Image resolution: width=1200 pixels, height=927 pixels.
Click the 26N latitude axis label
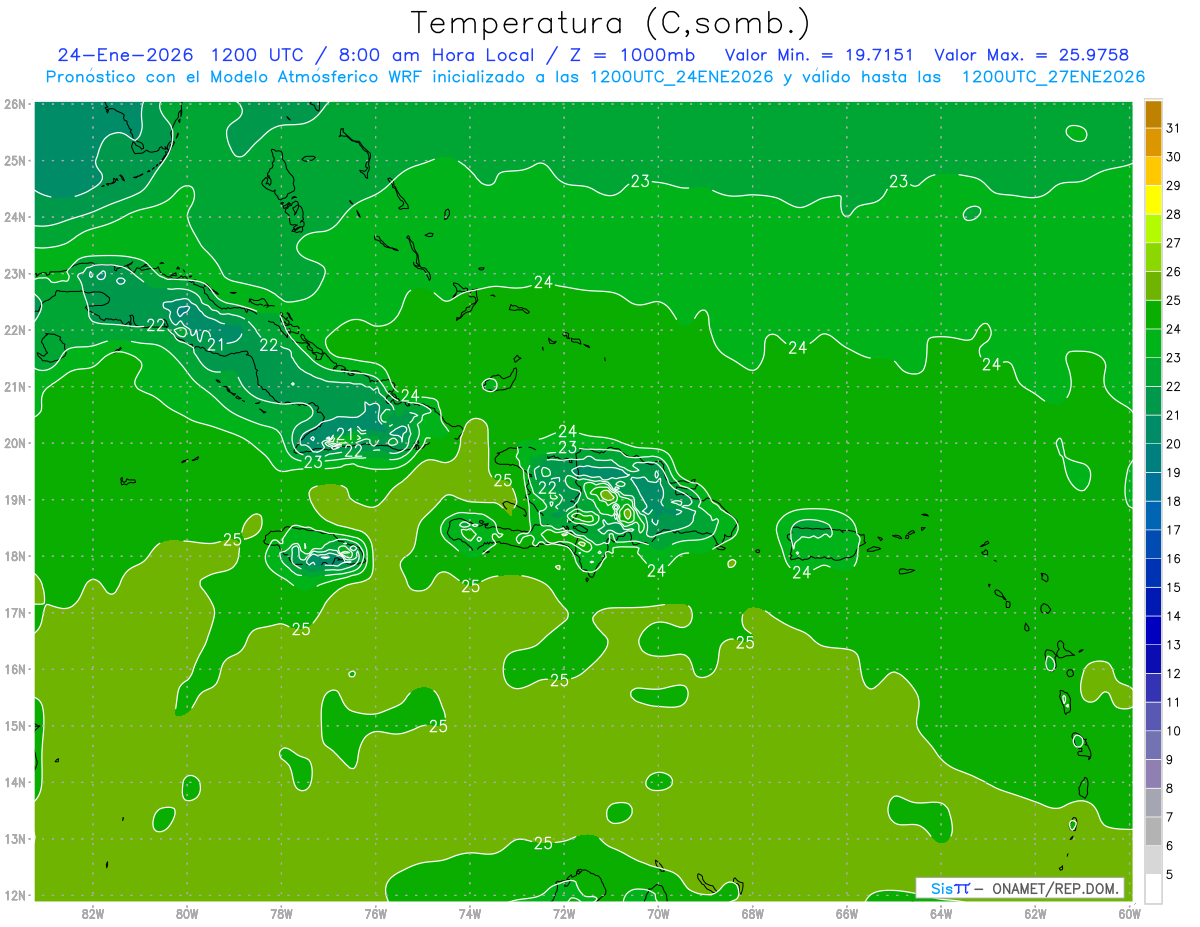click(14, 104)
